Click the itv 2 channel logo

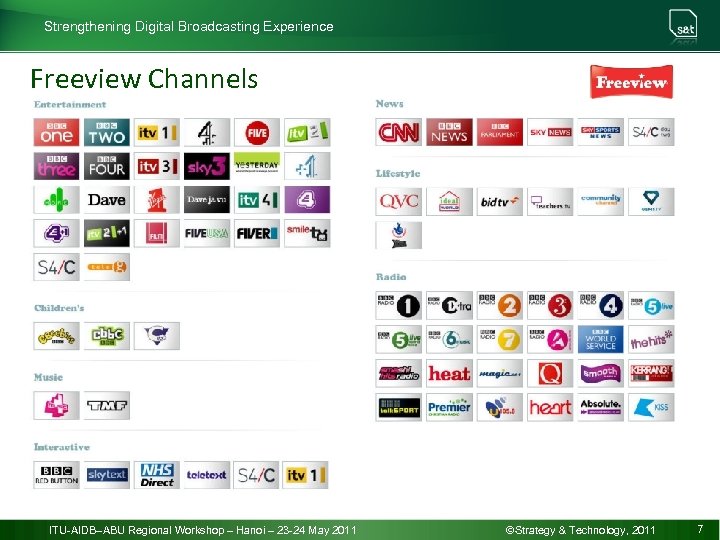307,132
